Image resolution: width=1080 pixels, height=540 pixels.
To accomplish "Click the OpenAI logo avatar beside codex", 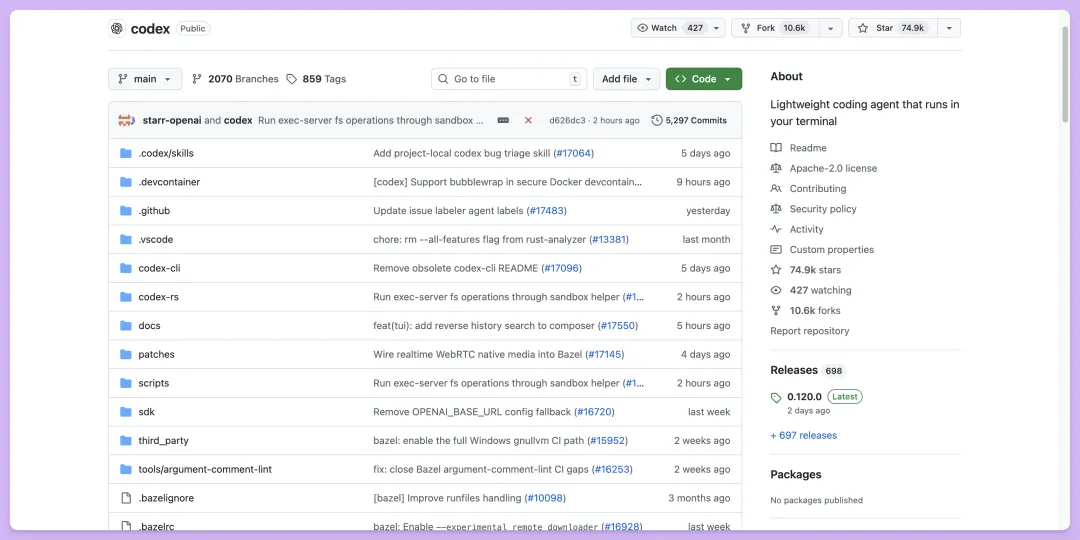I will tap(116, 28).
